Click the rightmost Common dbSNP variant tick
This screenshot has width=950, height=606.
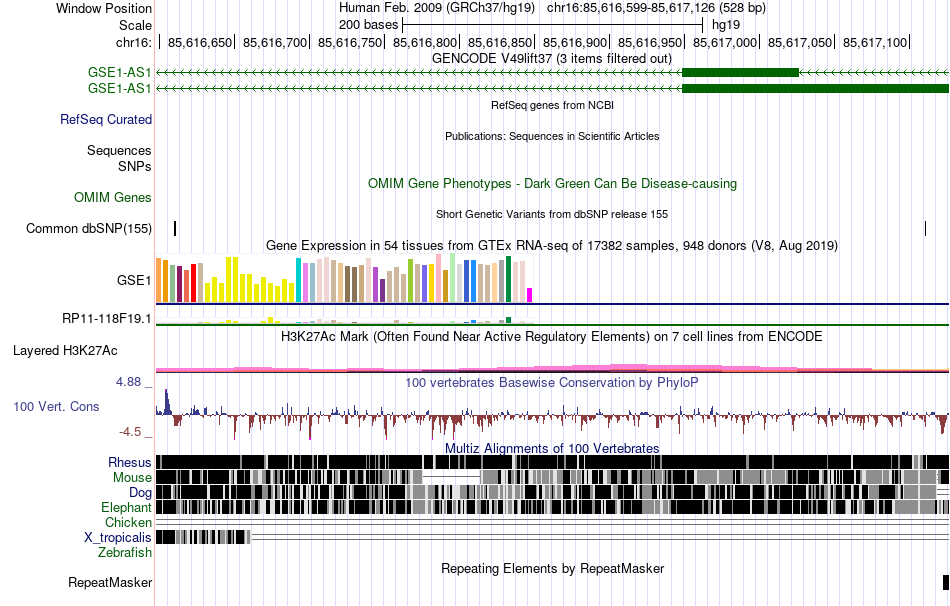point(925,228)
